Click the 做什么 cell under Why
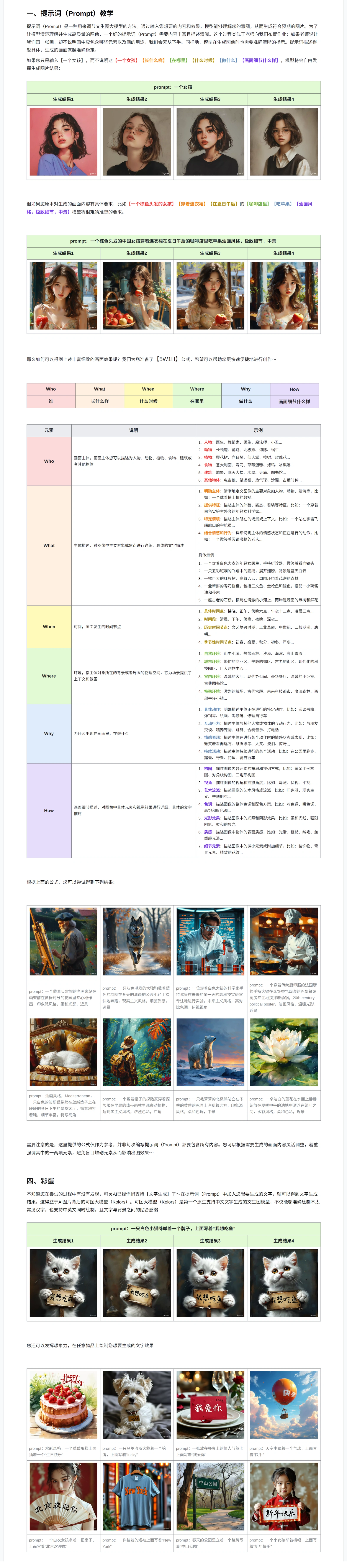The width and height of the screenshot is (347, 1568). point(246,401)
